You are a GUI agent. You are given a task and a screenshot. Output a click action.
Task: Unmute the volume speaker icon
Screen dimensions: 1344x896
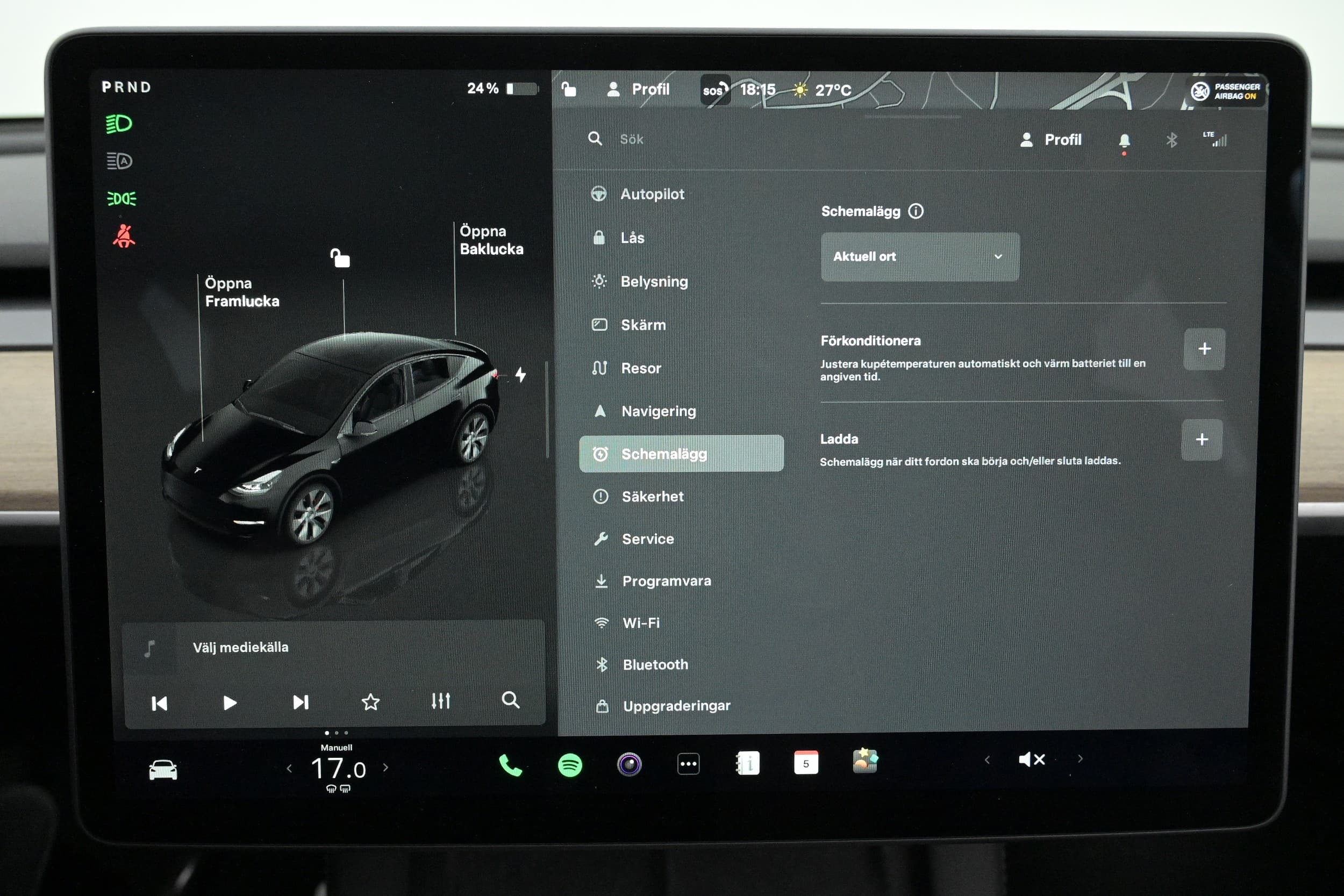tap(1032, 759)
